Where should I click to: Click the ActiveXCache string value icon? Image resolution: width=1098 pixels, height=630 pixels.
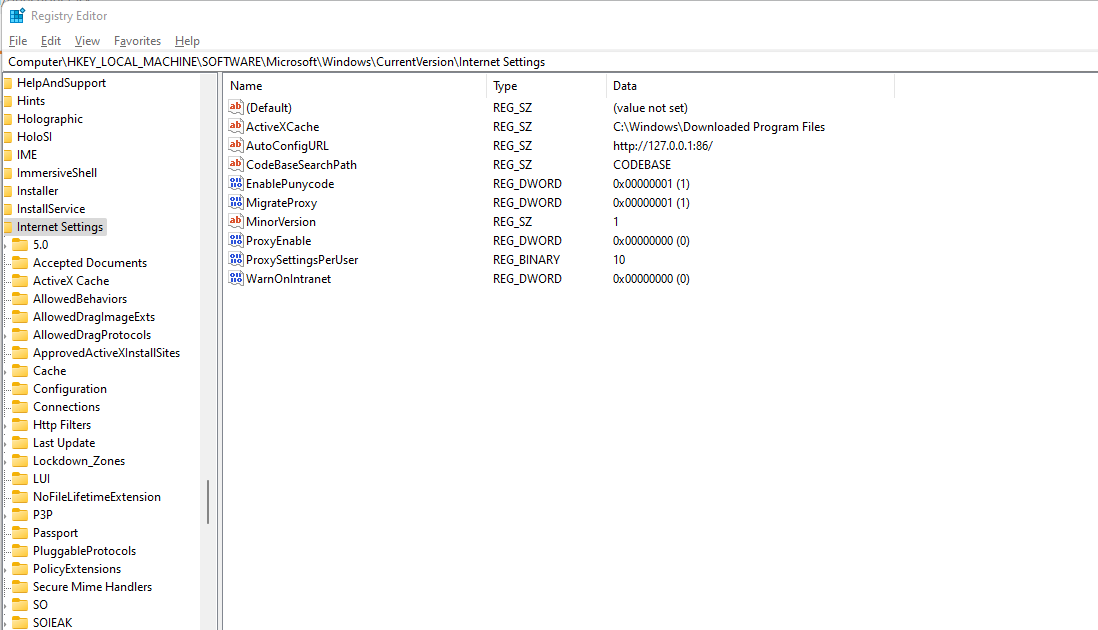click(236, 126)
